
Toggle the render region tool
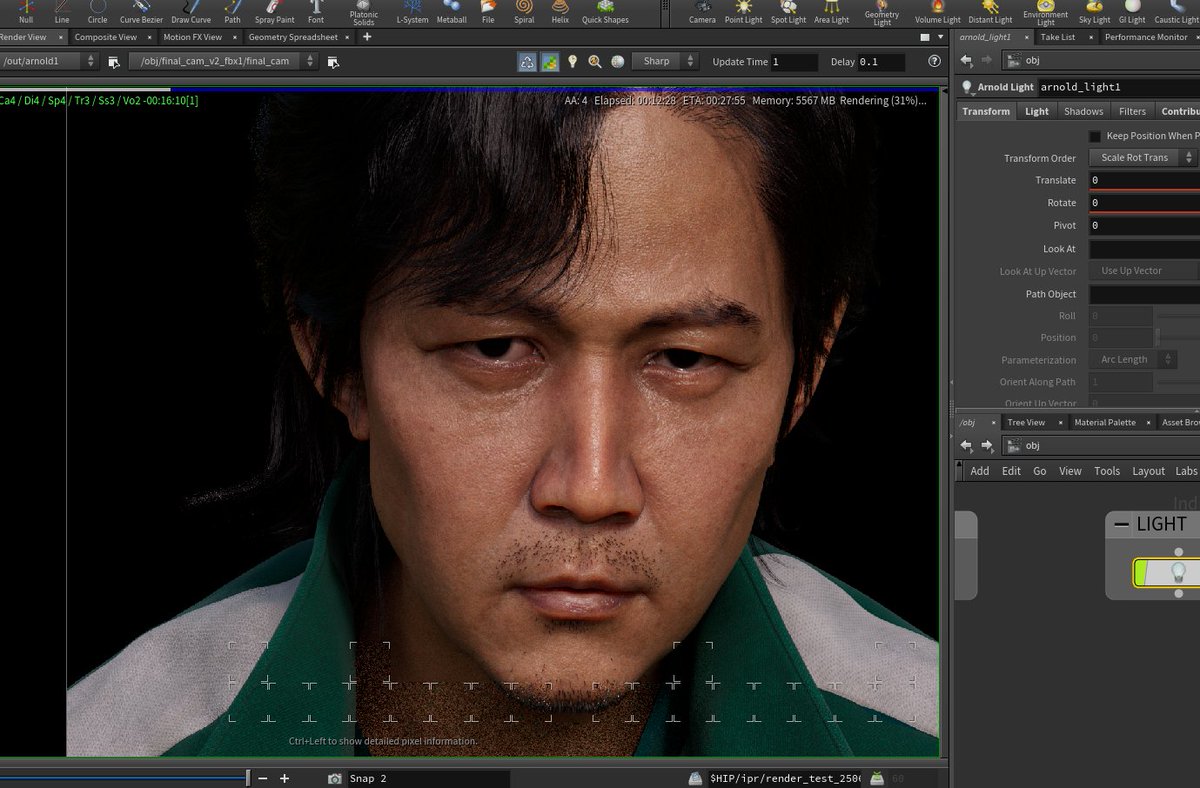[549, 61]
